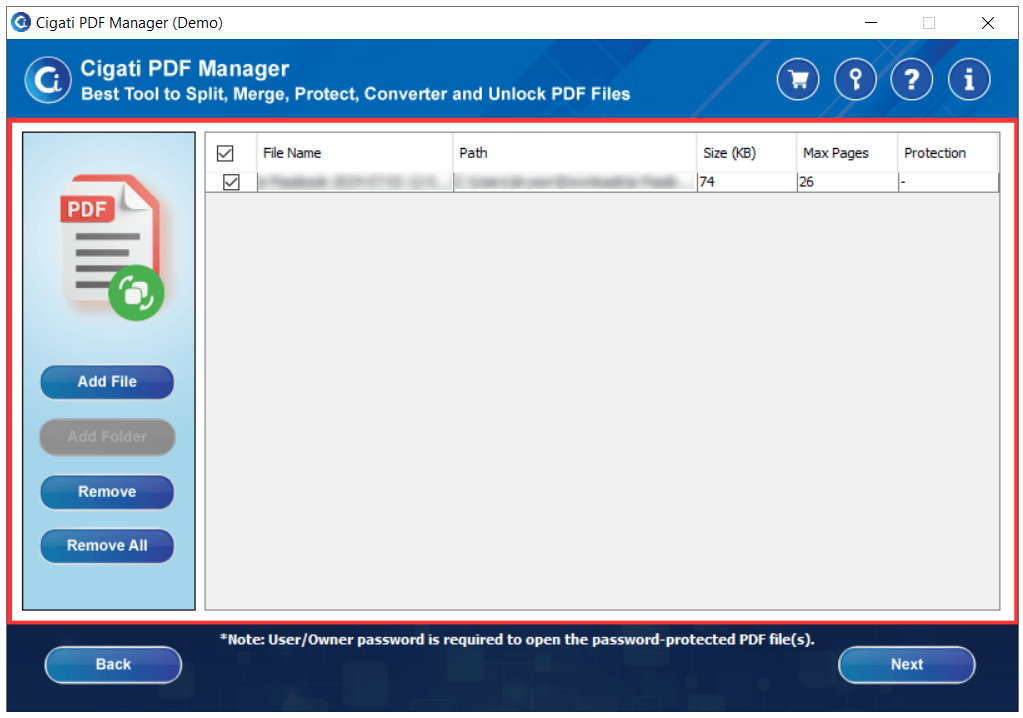This screenshot has width=1023, height=718.
Task: Uncheck the checkbox of the 74 KB file row
Action: 231,182
